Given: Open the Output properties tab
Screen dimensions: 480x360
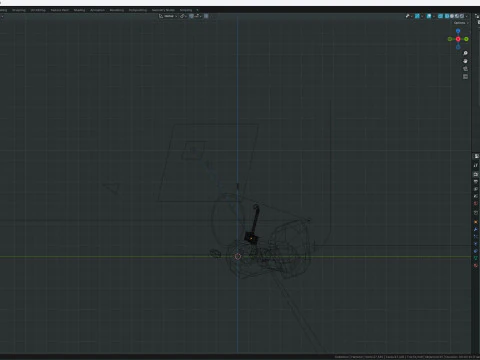Looking at the screenshot, I should click(x=476, y=182).
